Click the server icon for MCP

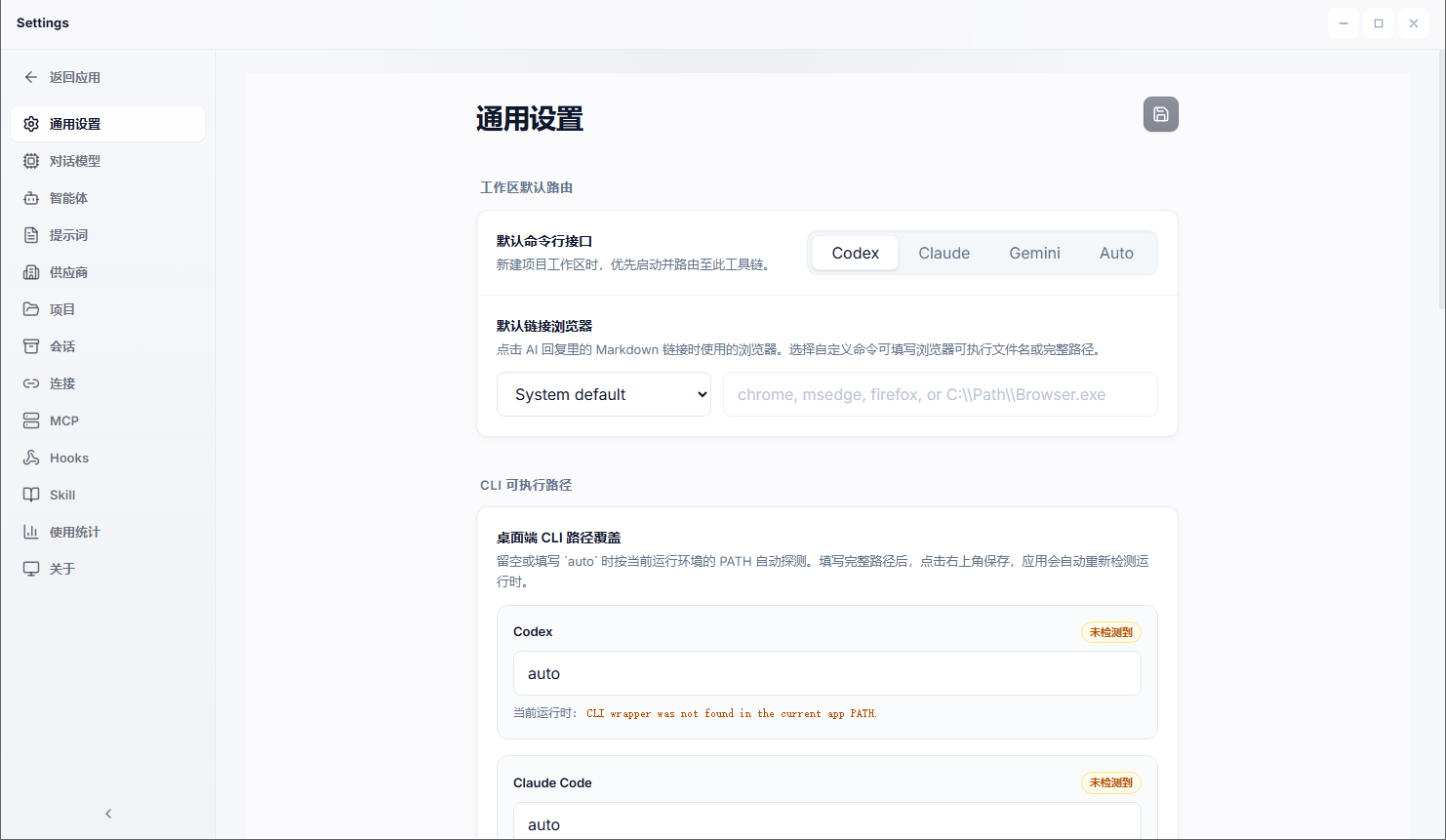pyautogui.click(x=31, y=420)
